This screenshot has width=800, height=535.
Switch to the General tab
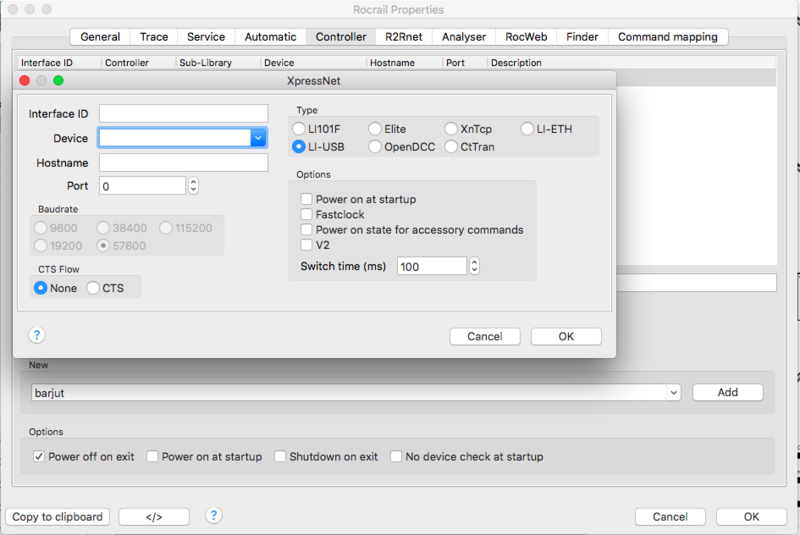[100, 37]
